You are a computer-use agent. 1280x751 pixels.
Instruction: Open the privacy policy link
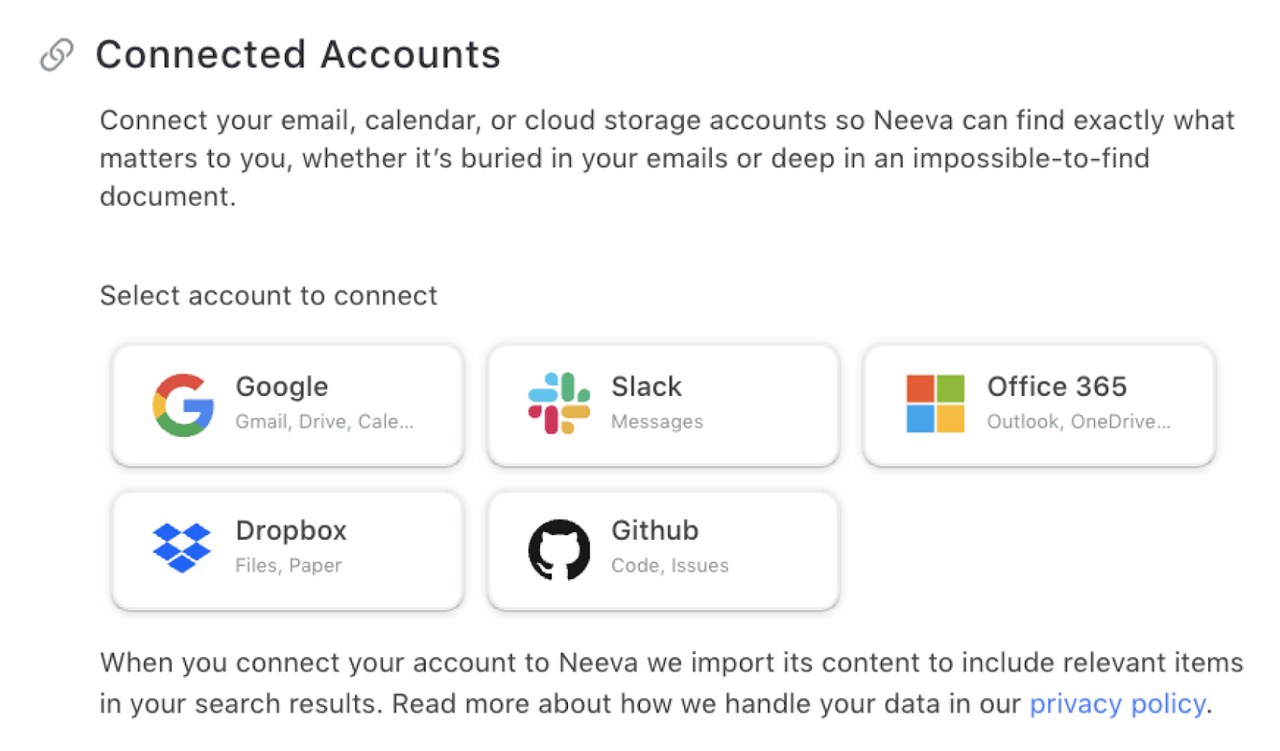click(1117, 704)
